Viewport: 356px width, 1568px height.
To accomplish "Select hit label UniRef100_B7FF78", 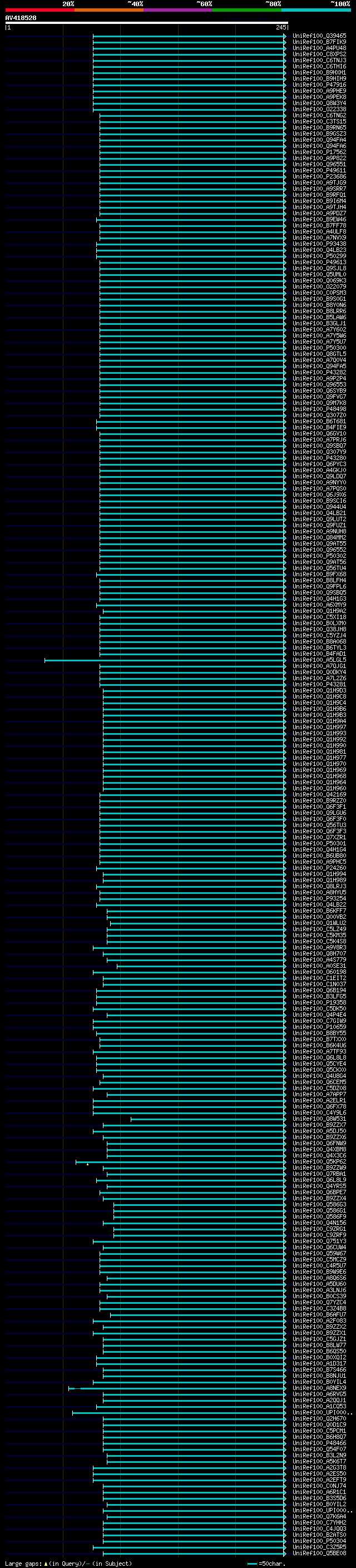I will click(x=319, y=226).
